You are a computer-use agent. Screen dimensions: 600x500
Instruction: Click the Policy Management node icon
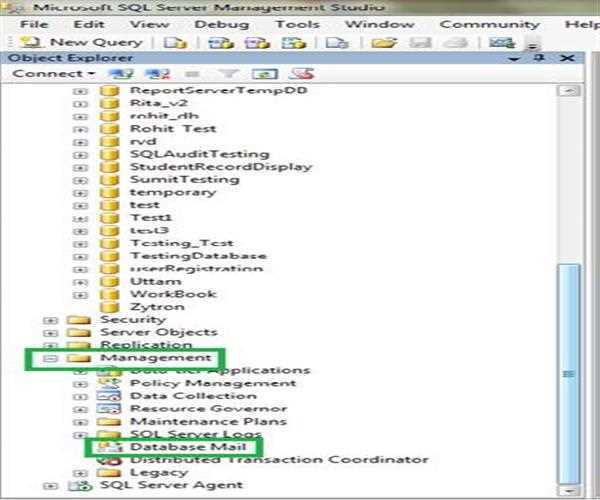coord(109,382)
